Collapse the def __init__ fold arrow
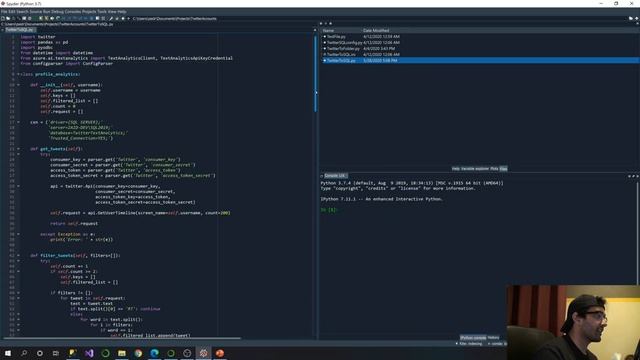 pos(18,85)
